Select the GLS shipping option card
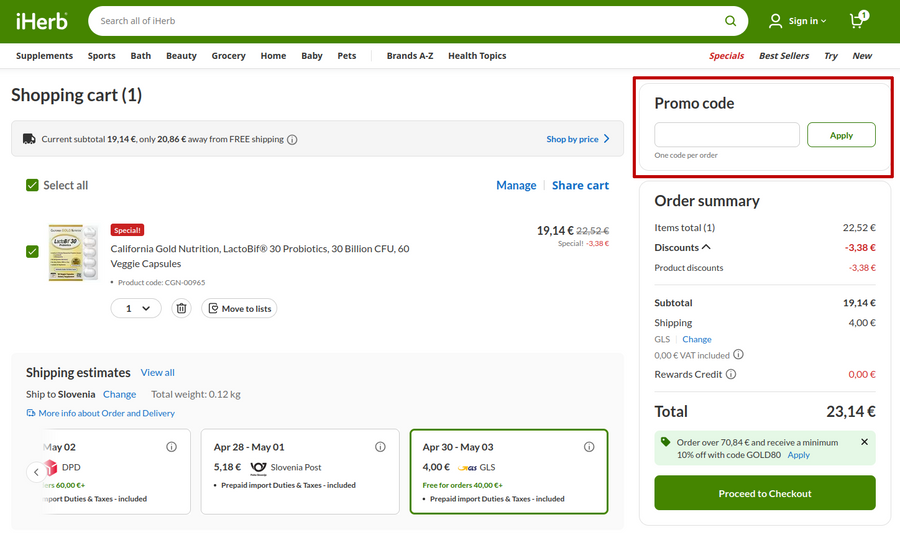This screenshot has height=533, width=900. 508,471
